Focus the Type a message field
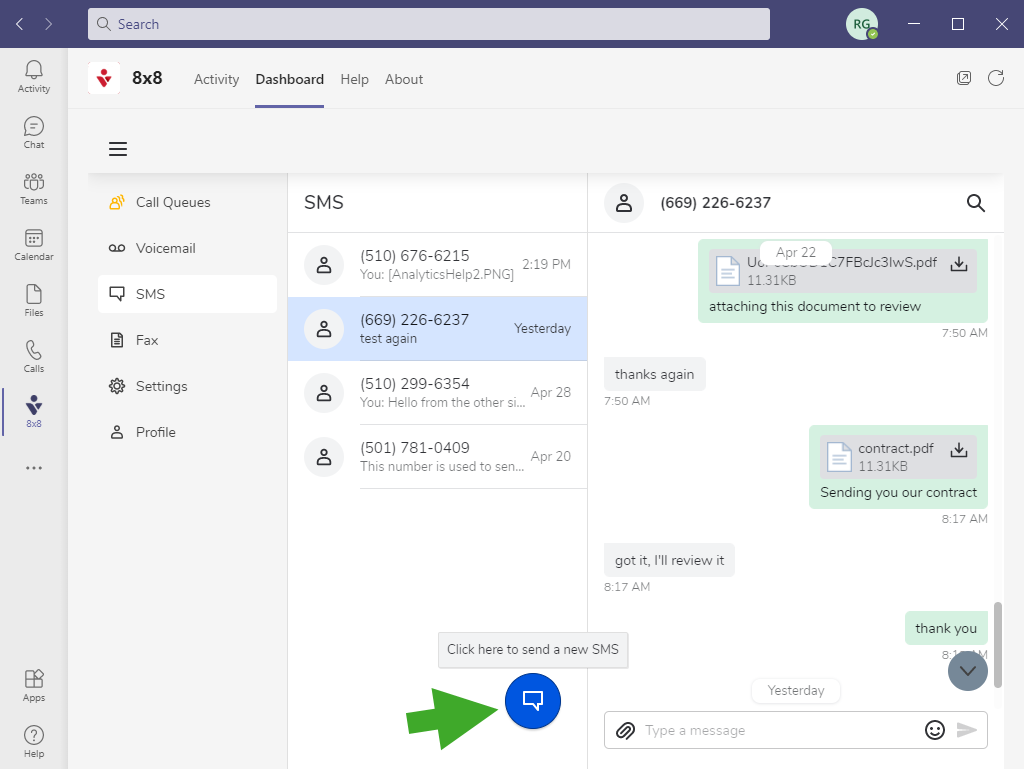Screen dimensions: 1024x769 [x=775, y=730]
